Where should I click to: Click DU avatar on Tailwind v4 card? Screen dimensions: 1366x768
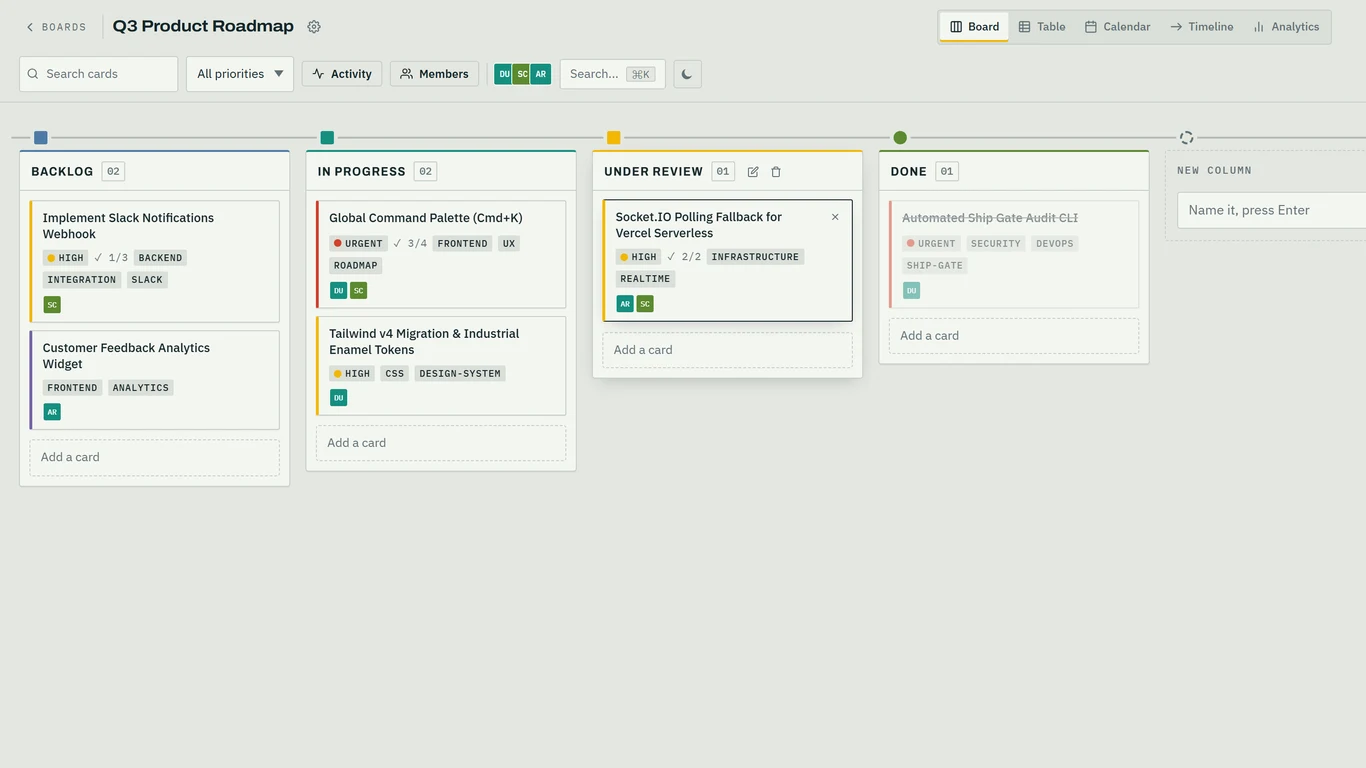pyautogui.click(x=339, y=398)
